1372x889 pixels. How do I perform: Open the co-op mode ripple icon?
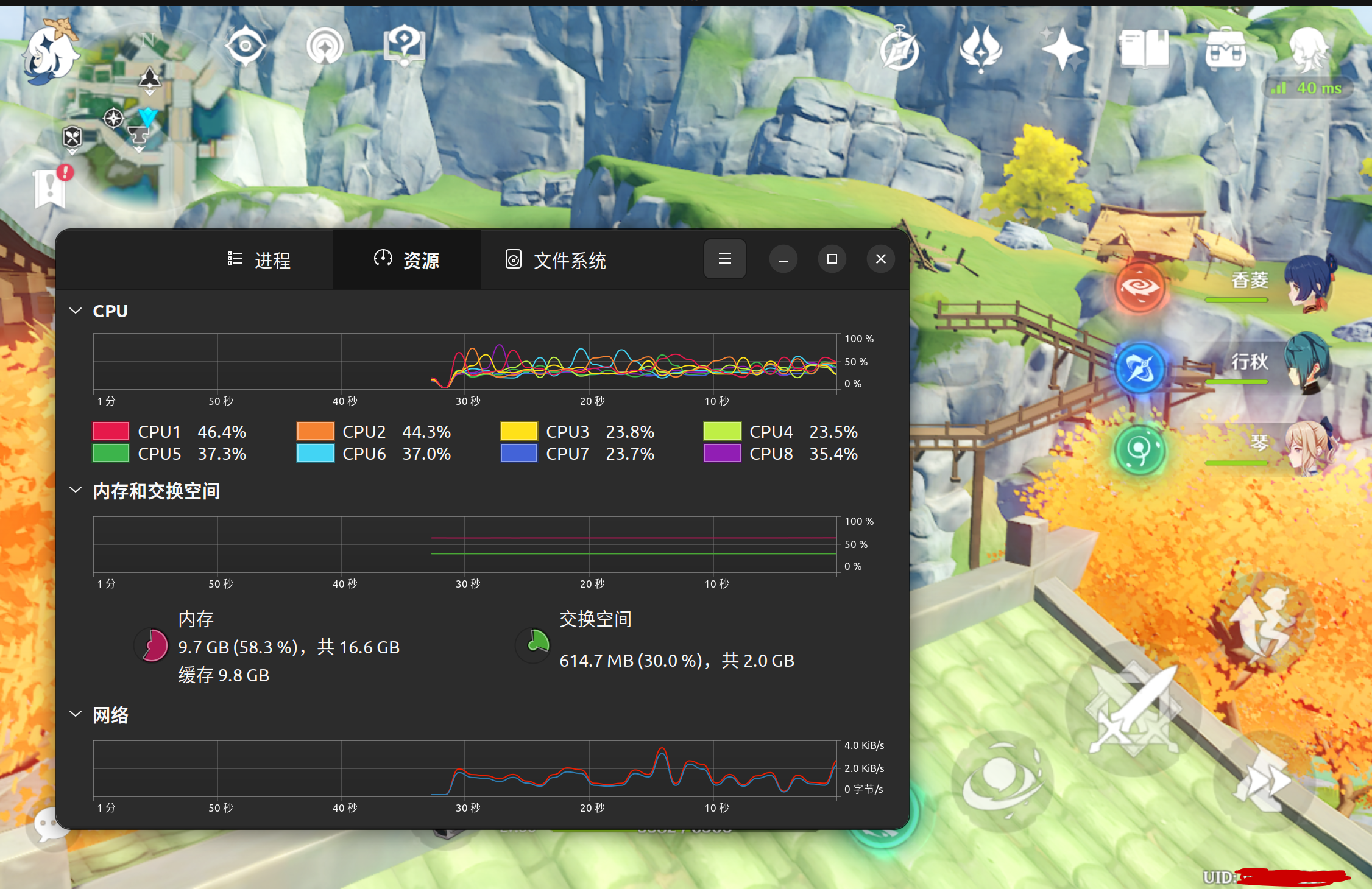[325, 46]
